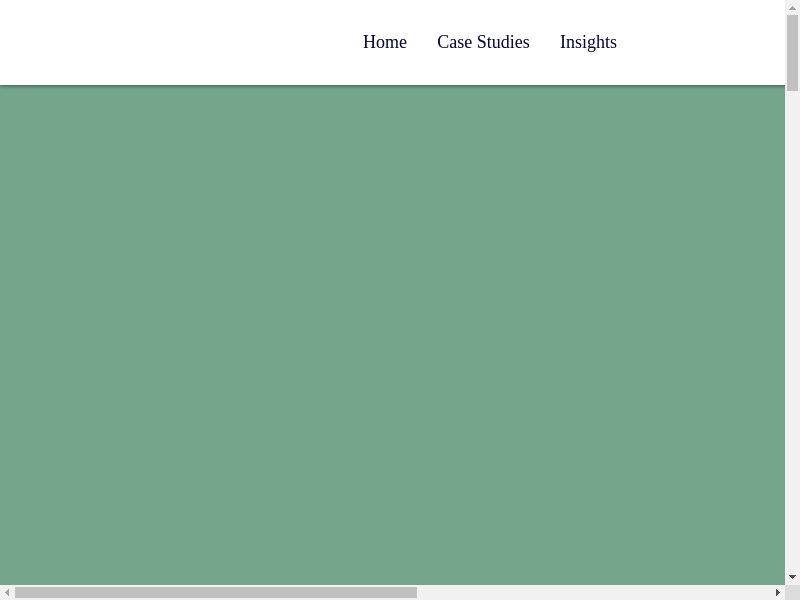Click the white header space right of Insights
Viewport: 800px width, 600px height.
click(x=700, y=42)
